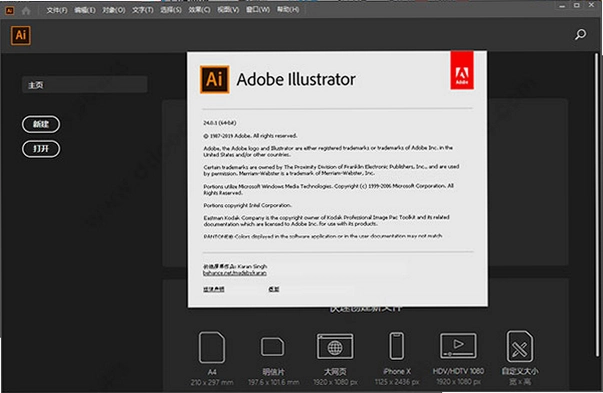Image resolution: width=603 pixels, height=393 pixels.
Task: Click the home icon in title bar
Action: [x=26, y=10]
